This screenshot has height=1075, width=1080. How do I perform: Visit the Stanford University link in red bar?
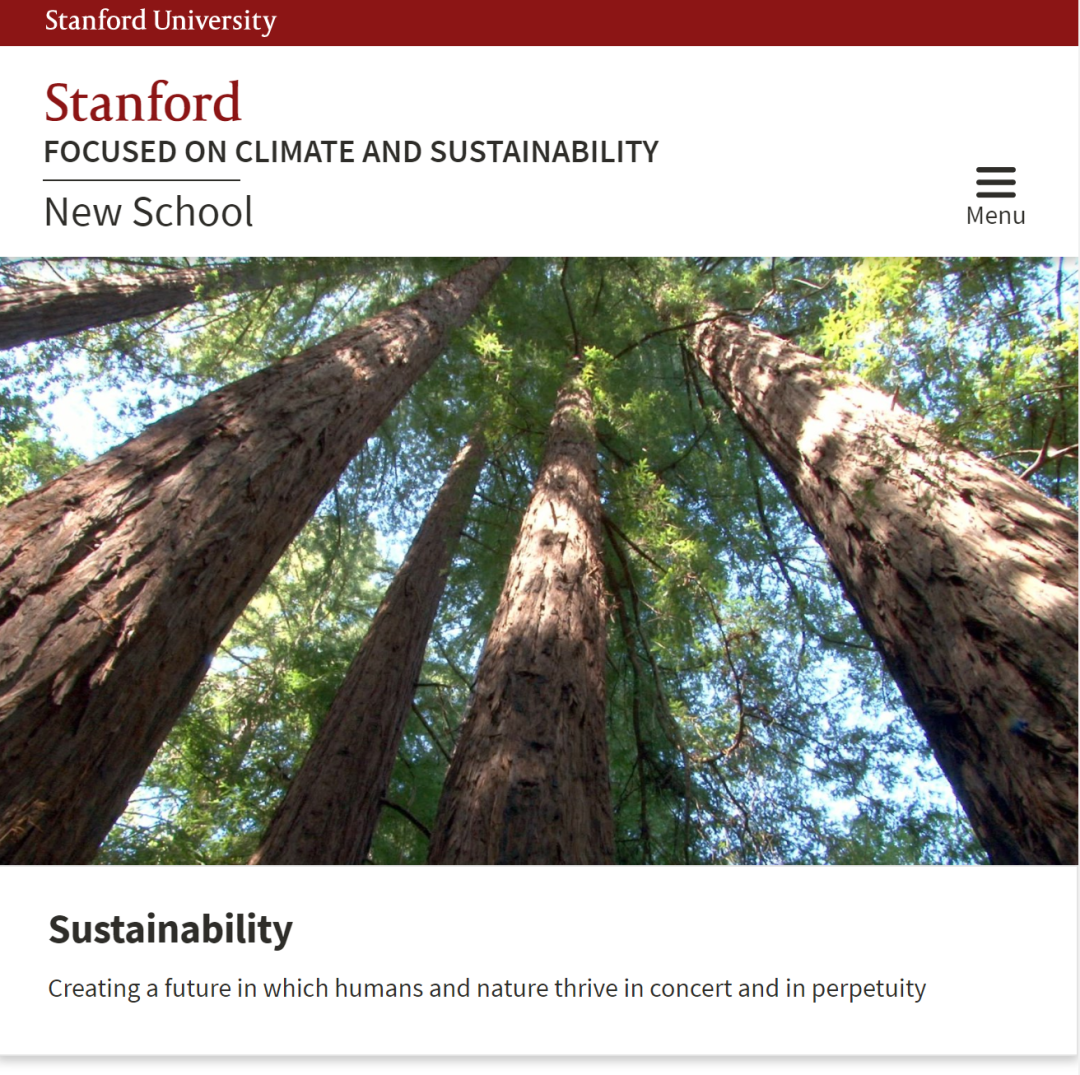(x=160, y=21)
